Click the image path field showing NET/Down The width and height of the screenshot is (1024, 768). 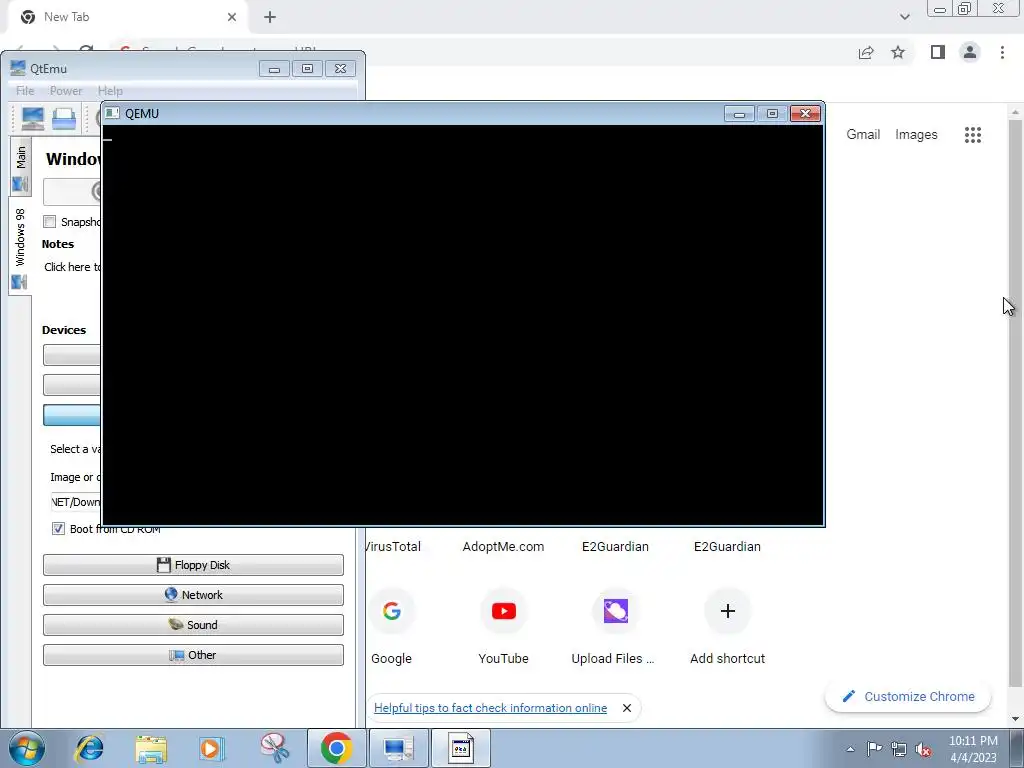coord(76,502)
